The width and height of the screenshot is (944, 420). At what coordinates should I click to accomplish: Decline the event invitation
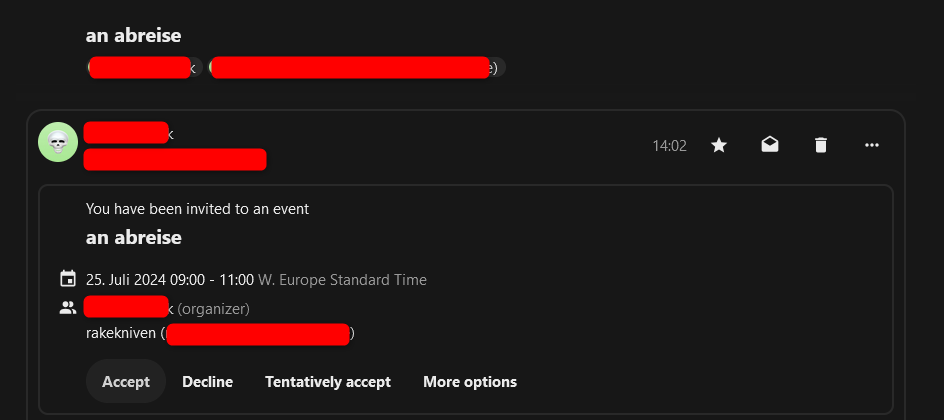point(207,381)
